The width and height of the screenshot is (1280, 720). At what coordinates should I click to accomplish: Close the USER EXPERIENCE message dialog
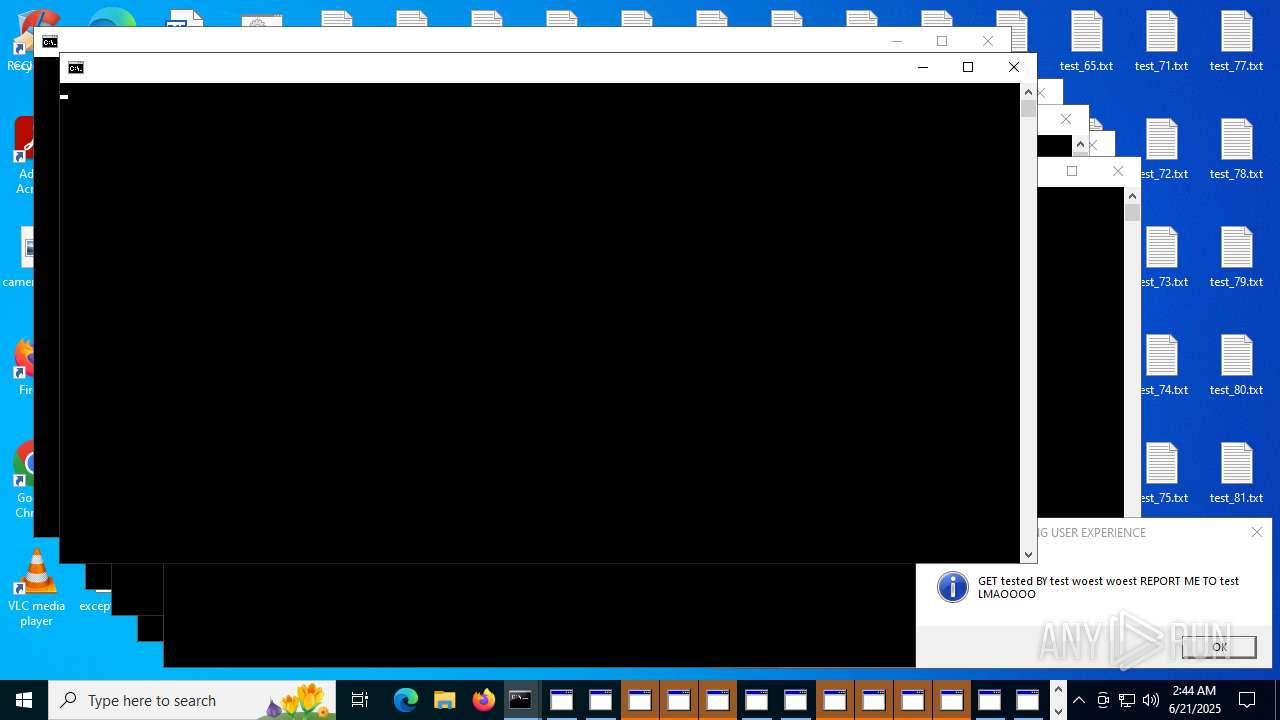[1257, 532]
